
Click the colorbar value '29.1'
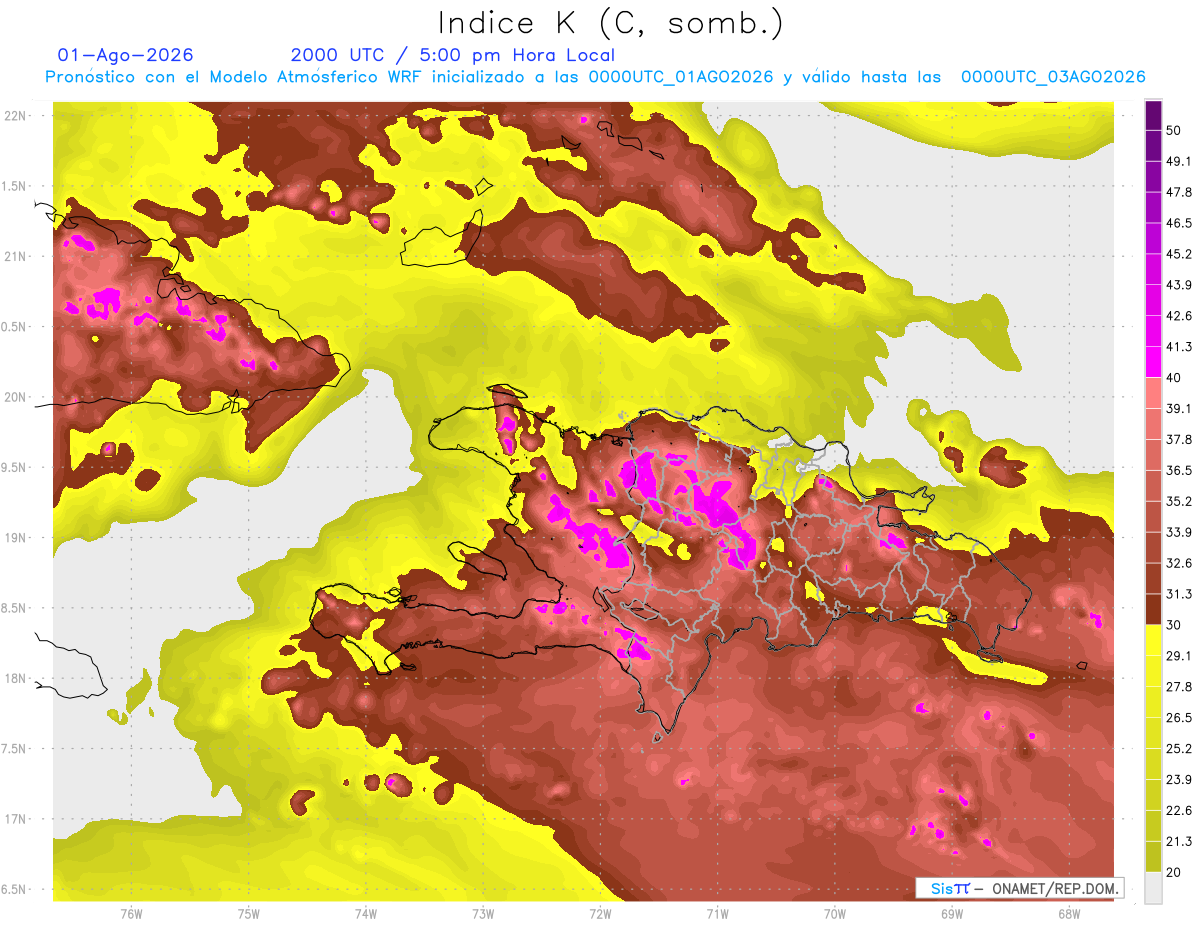(1178, 656)
